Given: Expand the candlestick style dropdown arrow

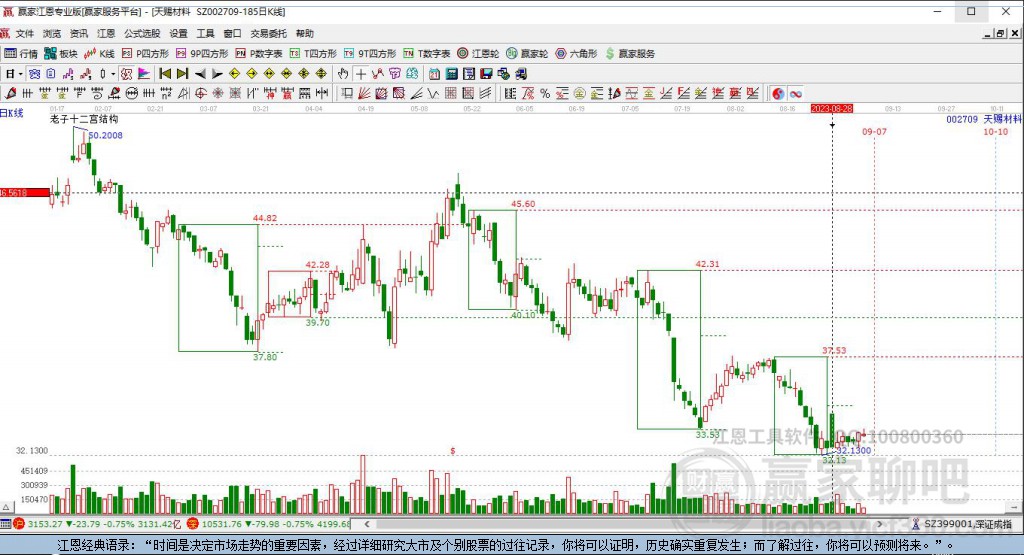Looking at the screenshot, I should click(112, 74).
